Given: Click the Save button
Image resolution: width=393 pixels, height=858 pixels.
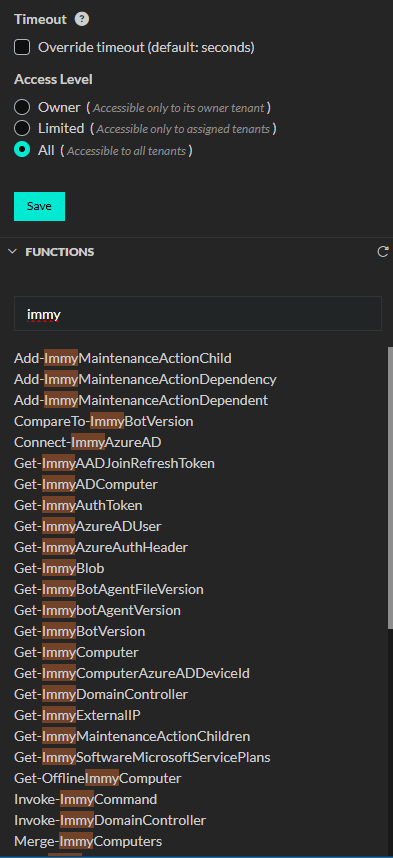Looking at the screenshot, I should [x=39, y=206].
